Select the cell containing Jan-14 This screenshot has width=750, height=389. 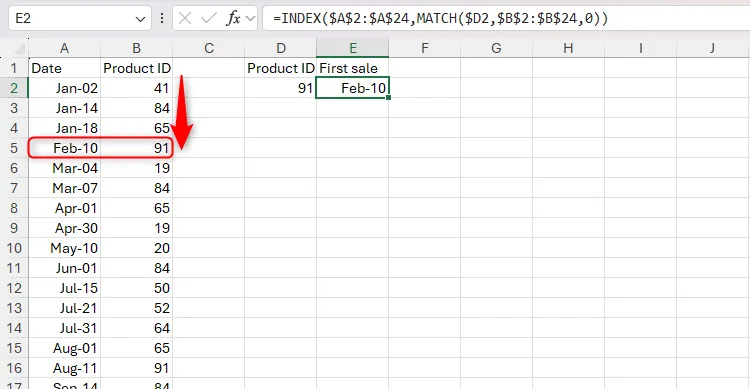click(65, 108)
